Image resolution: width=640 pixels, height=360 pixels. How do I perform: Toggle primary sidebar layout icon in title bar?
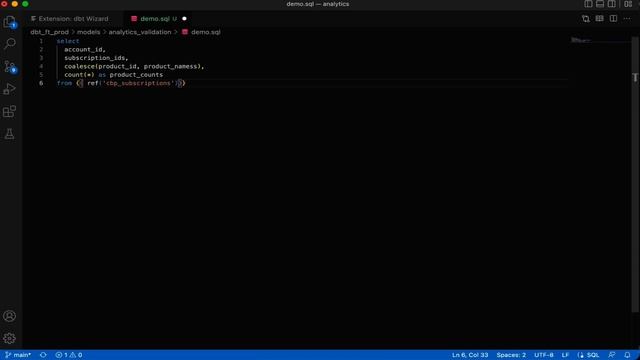[x=588, y=4]
